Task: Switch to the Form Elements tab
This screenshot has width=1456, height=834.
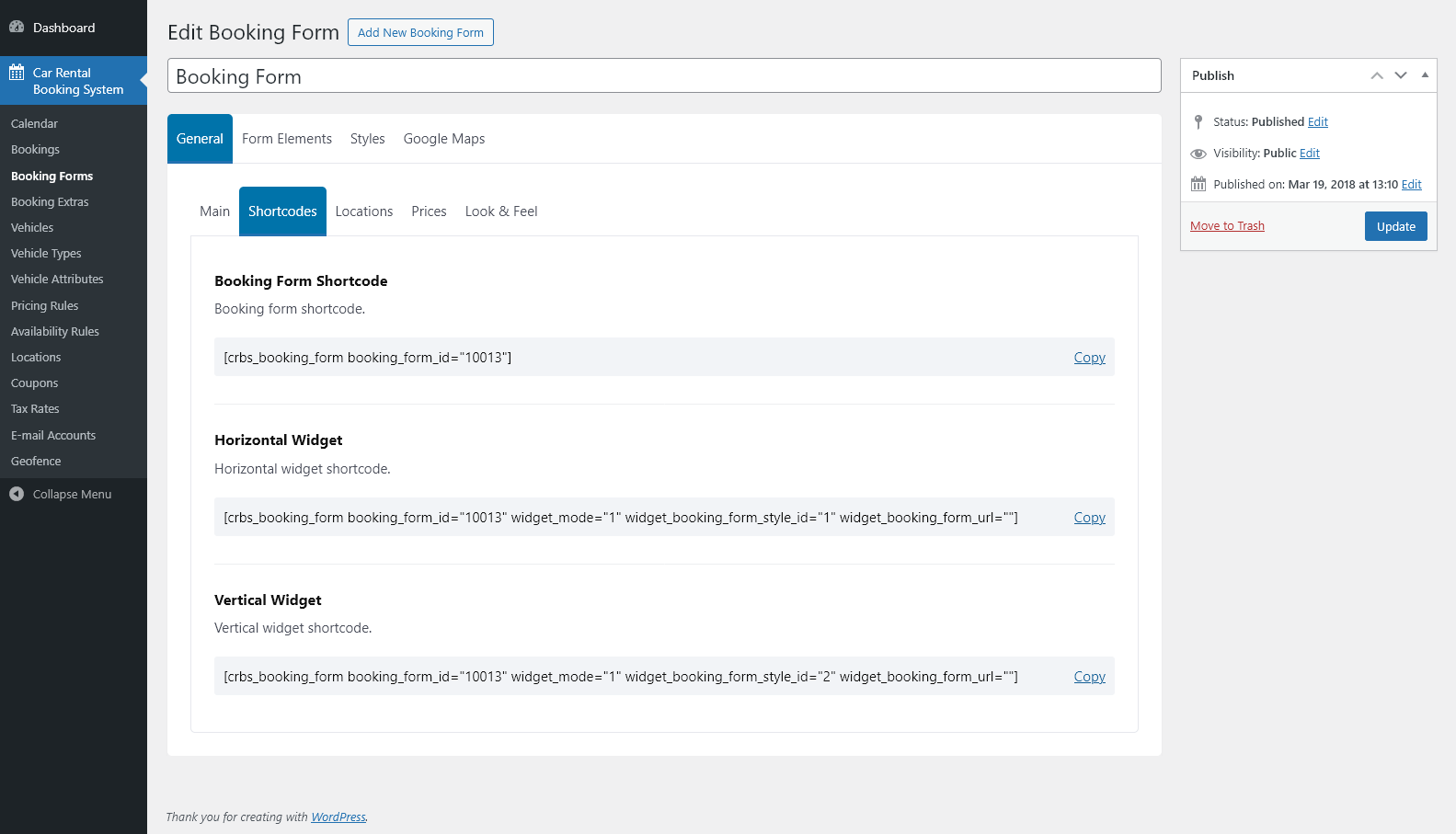Action: coord(287,139)
